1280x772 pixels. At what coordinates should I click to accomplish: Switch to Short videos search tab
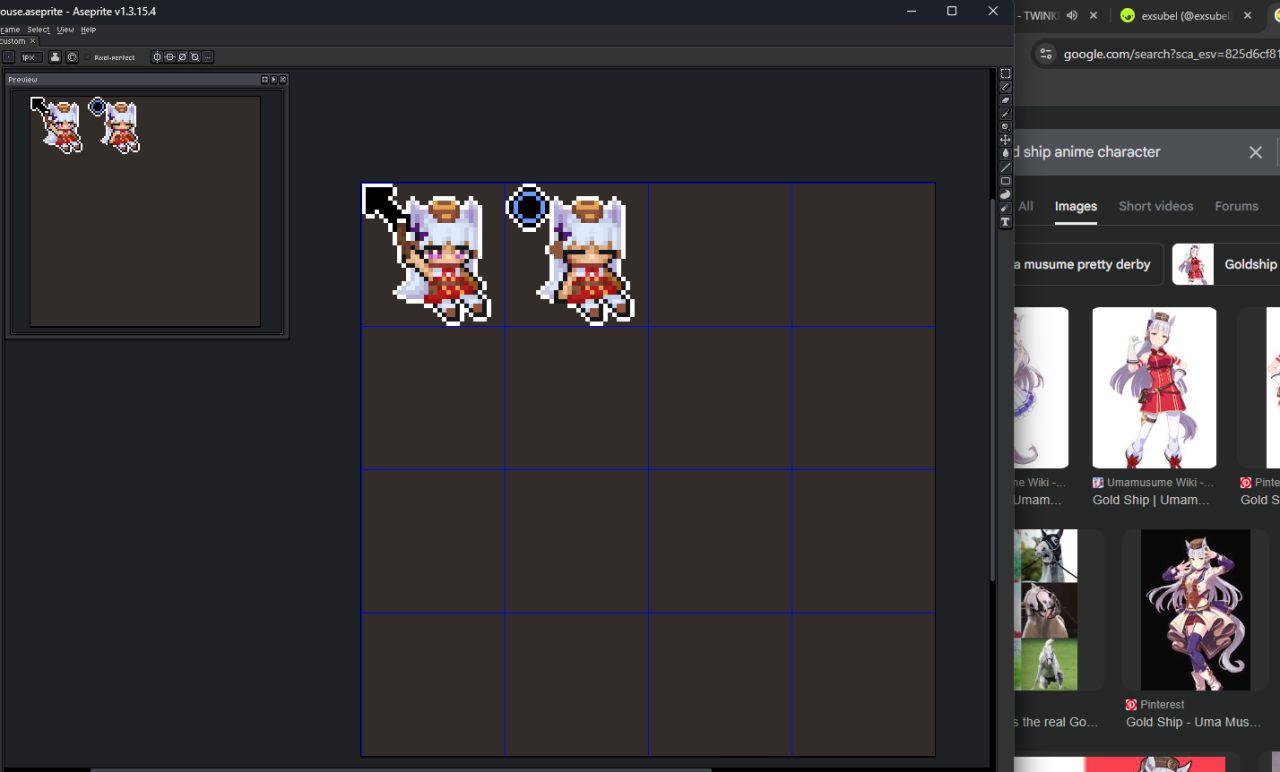coord(1155,206)
